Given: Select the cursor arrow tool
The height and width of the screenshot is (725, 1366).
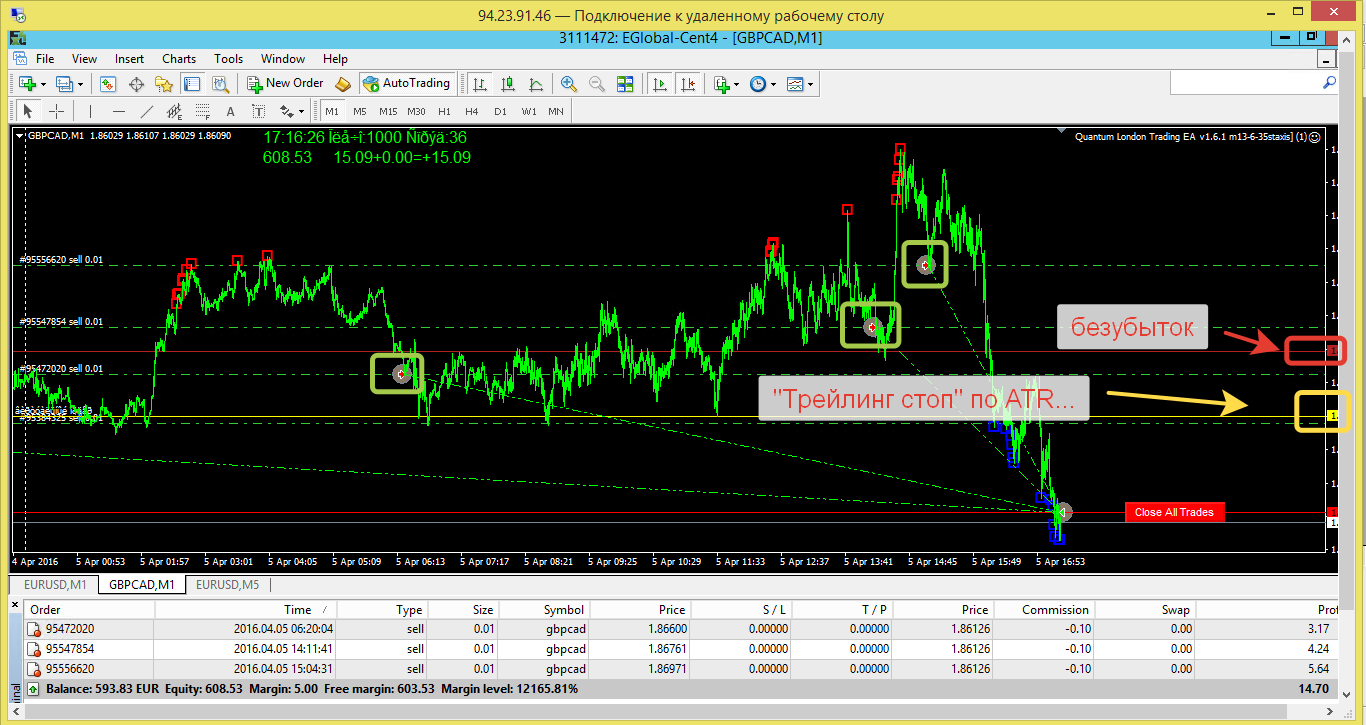Looking at the screenshot, I should click(x=28, y=111).
